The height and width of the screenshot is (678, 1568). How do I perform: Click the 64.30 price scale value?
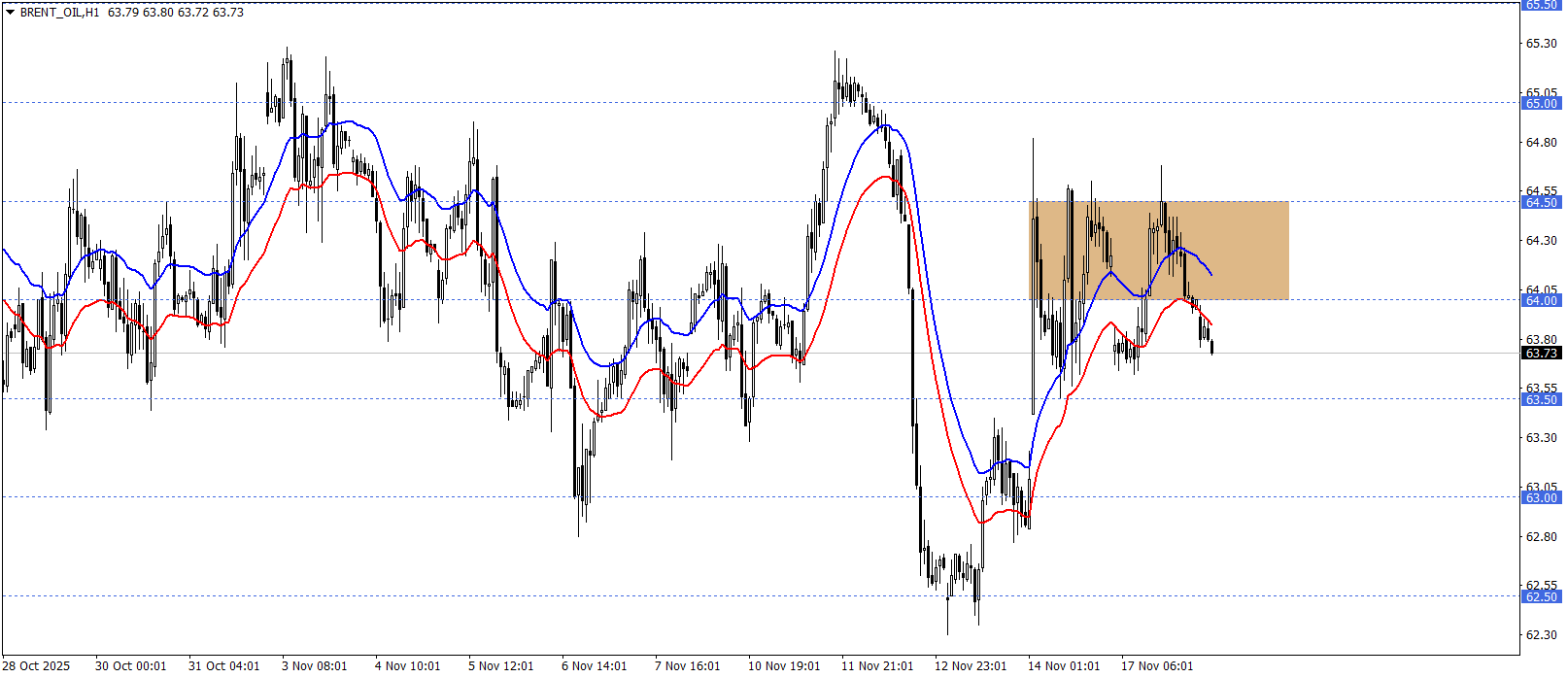(x=1541, y=241)
